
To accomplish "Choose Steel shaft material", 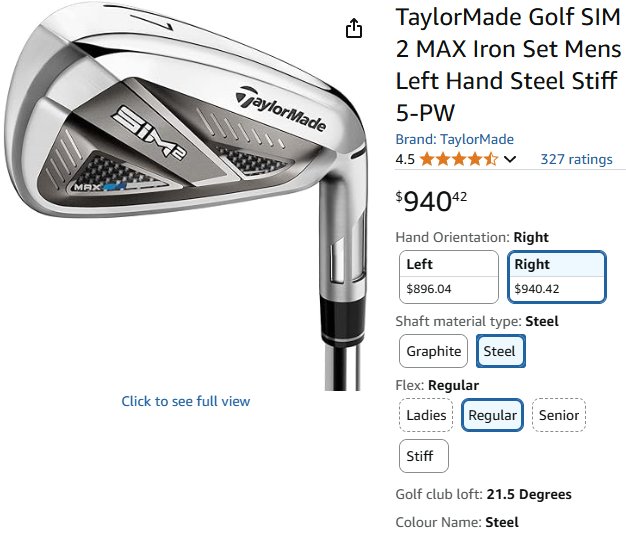I will tap(501, 351).
